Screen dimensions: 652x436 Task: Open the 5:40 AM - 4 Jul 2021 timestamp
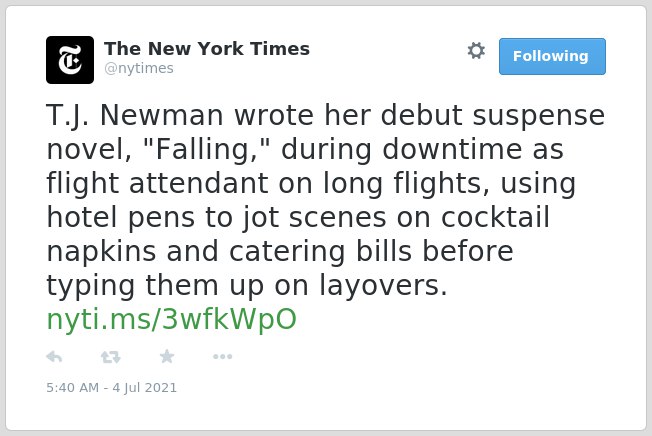pos(111,388)
